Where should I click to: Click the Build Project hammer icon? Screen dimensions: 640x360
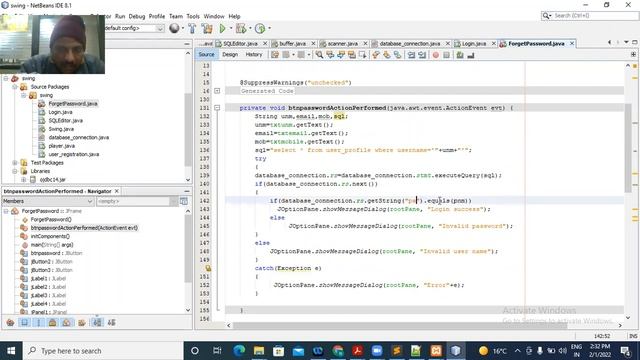(192, 28)
